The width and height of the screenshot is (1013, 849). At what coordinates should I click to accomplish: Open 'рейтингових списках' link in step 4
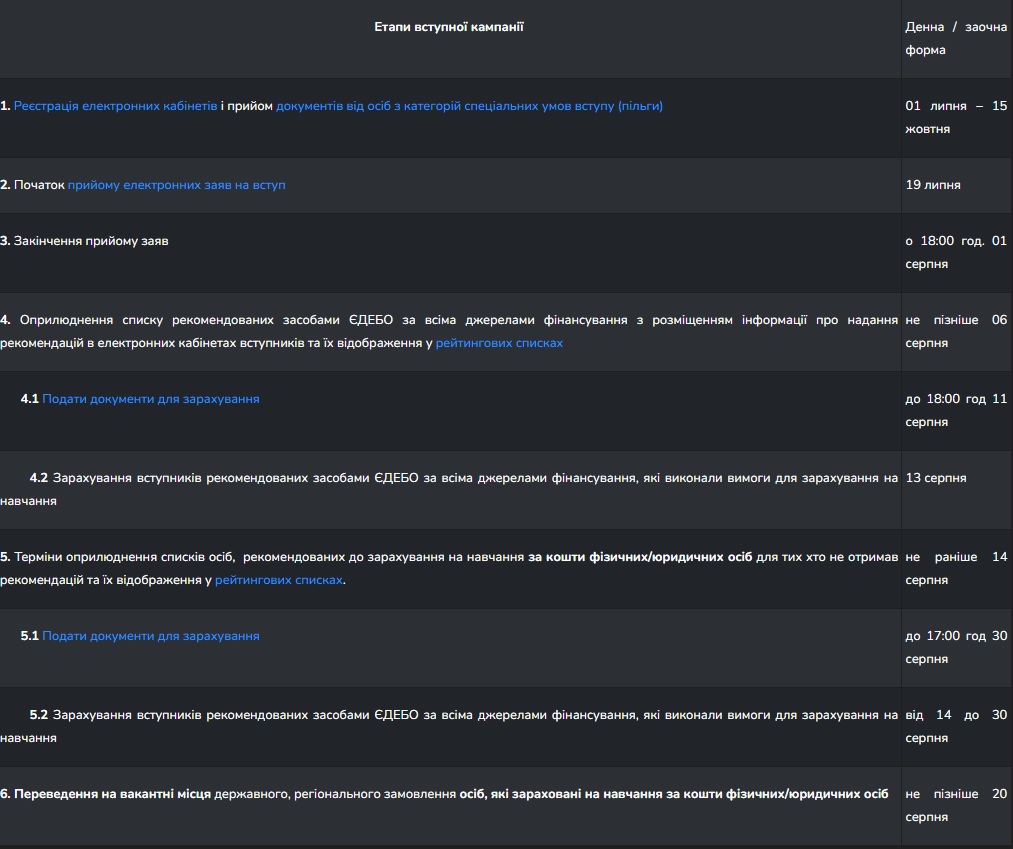499,343
